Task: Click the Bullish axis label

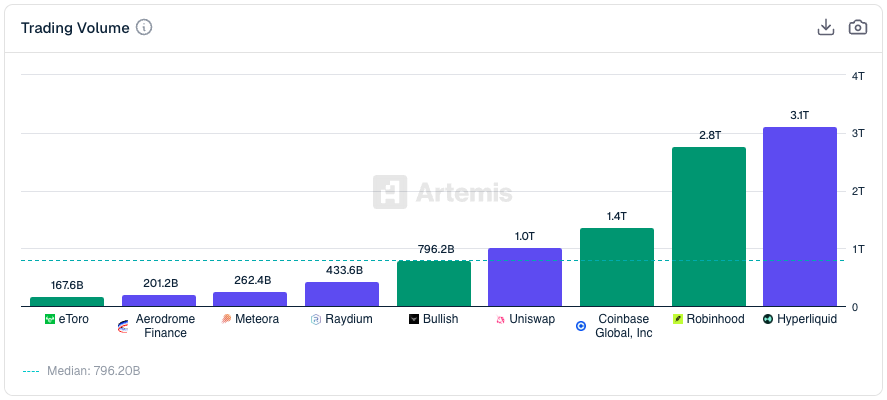Action: pyautogui.click(x=441, y=319)
